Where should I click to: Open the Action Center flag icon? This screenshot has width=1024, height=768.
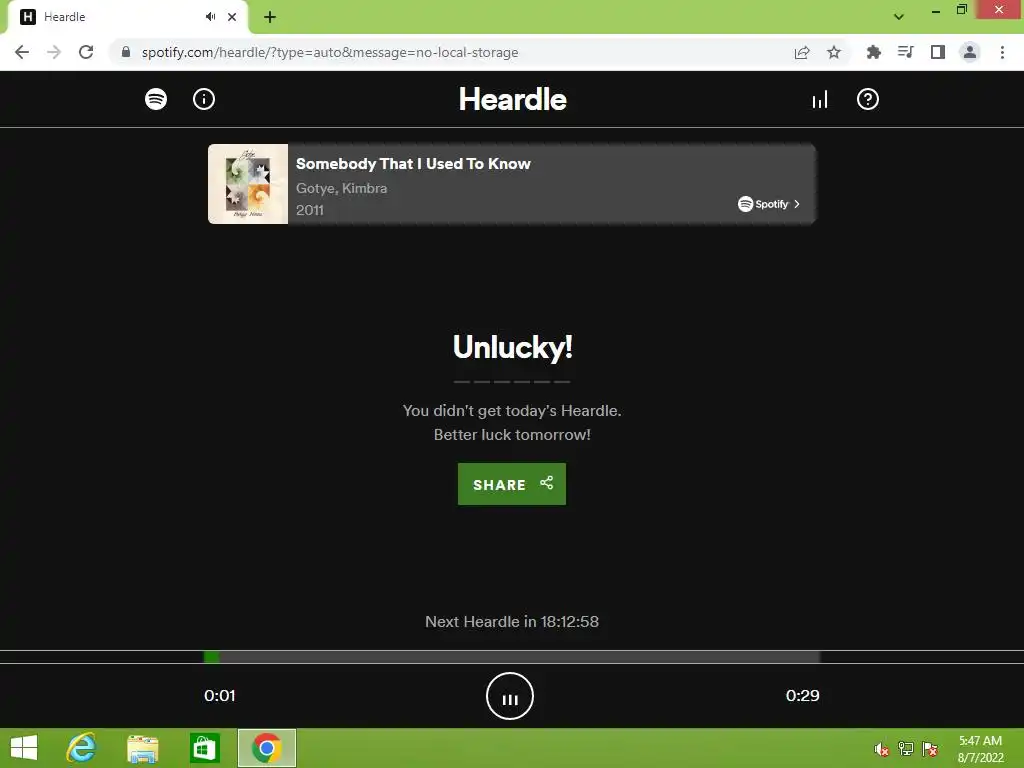pyautogui.click(x=930, y=749)
